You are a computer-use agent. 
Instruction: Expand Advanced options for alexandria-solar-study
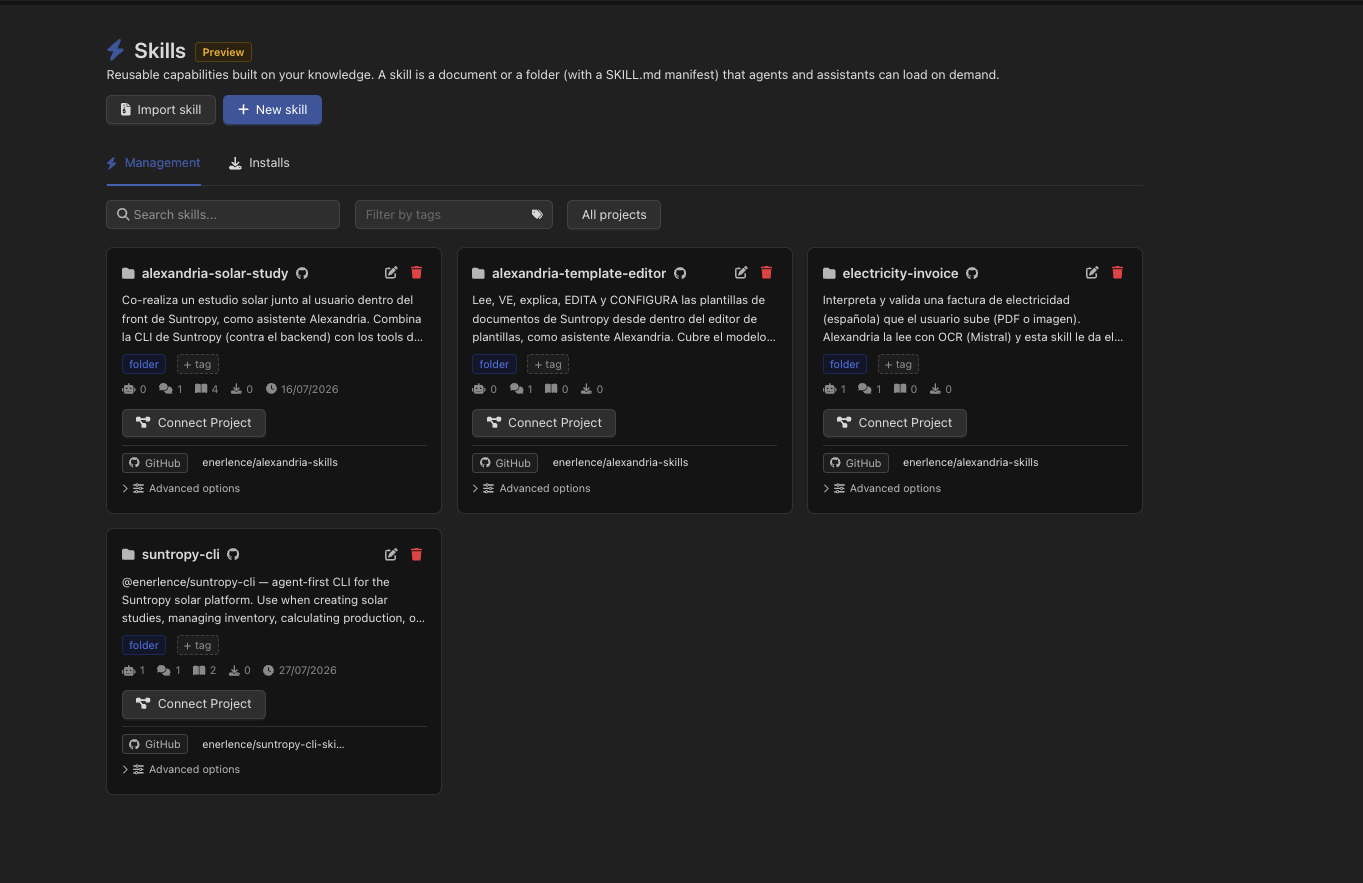tap(181, 488)
